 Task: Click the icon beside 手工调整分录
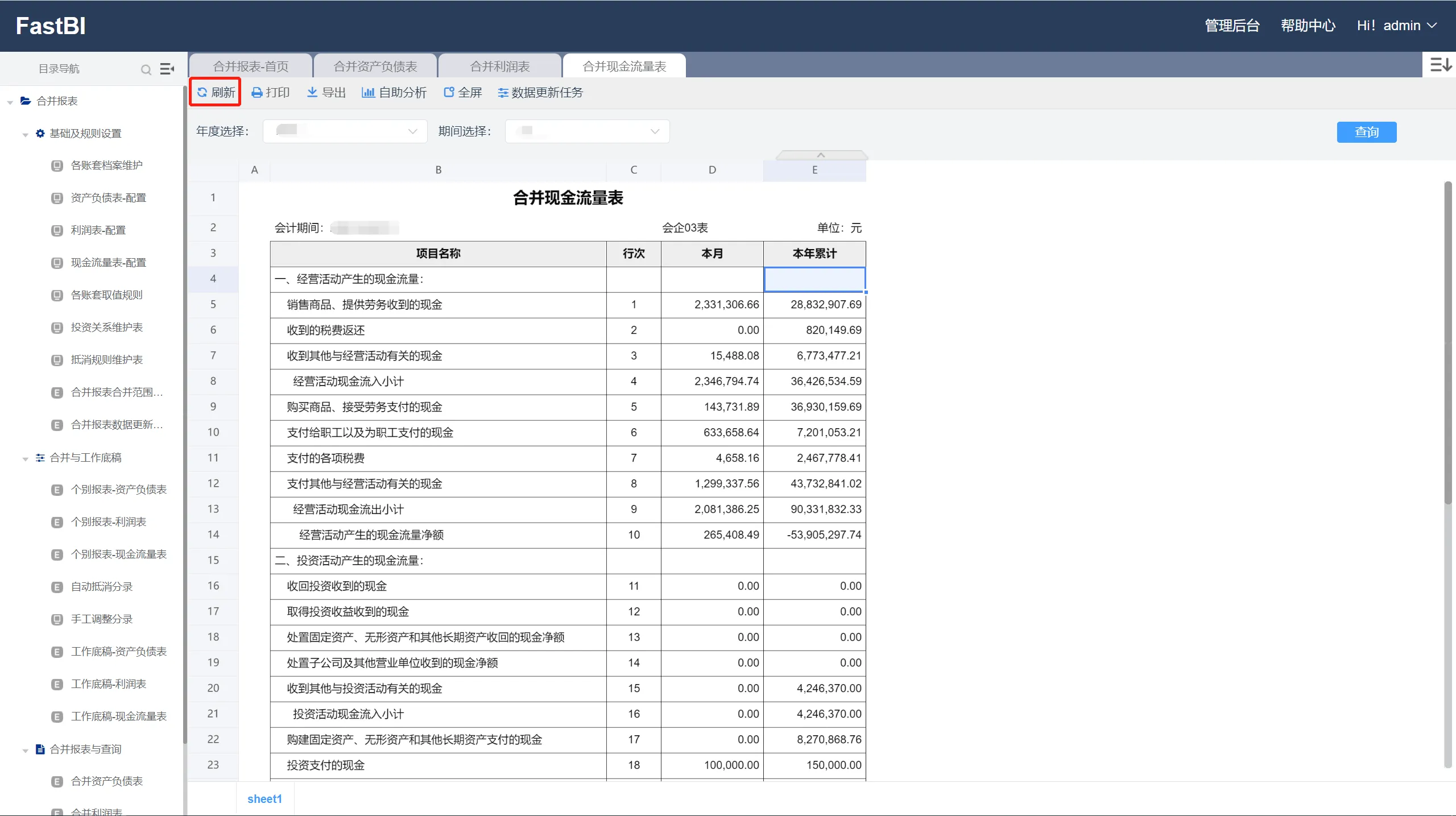coord(57,619)
